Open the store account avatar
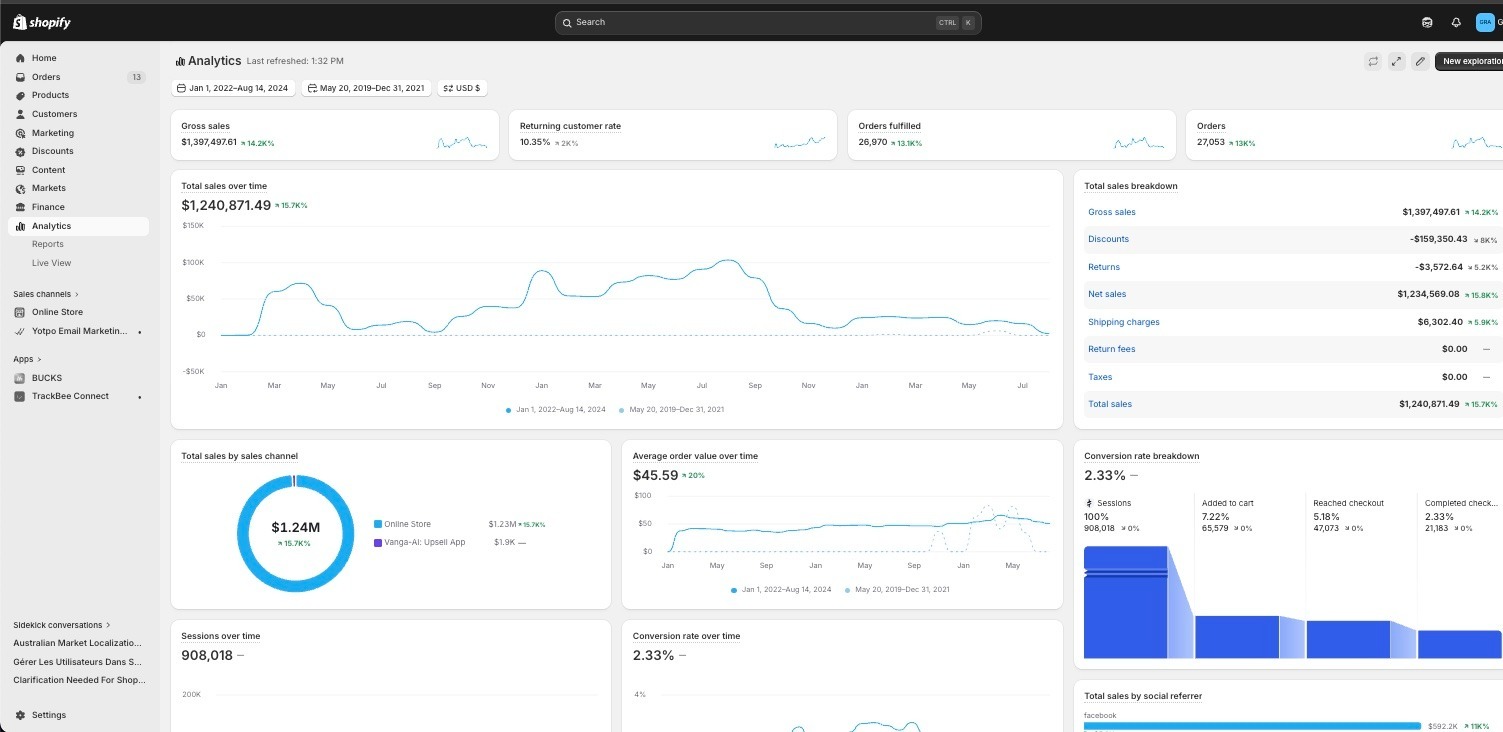The width and height of the screenshot is (1503, 732). click(1484, 22)
